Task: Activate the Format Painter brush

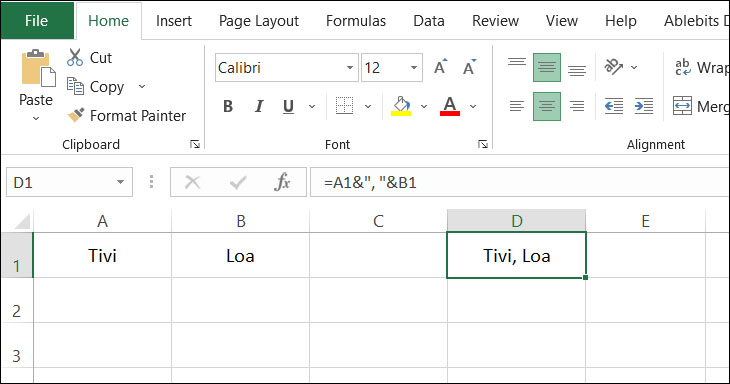Action: 126,115
